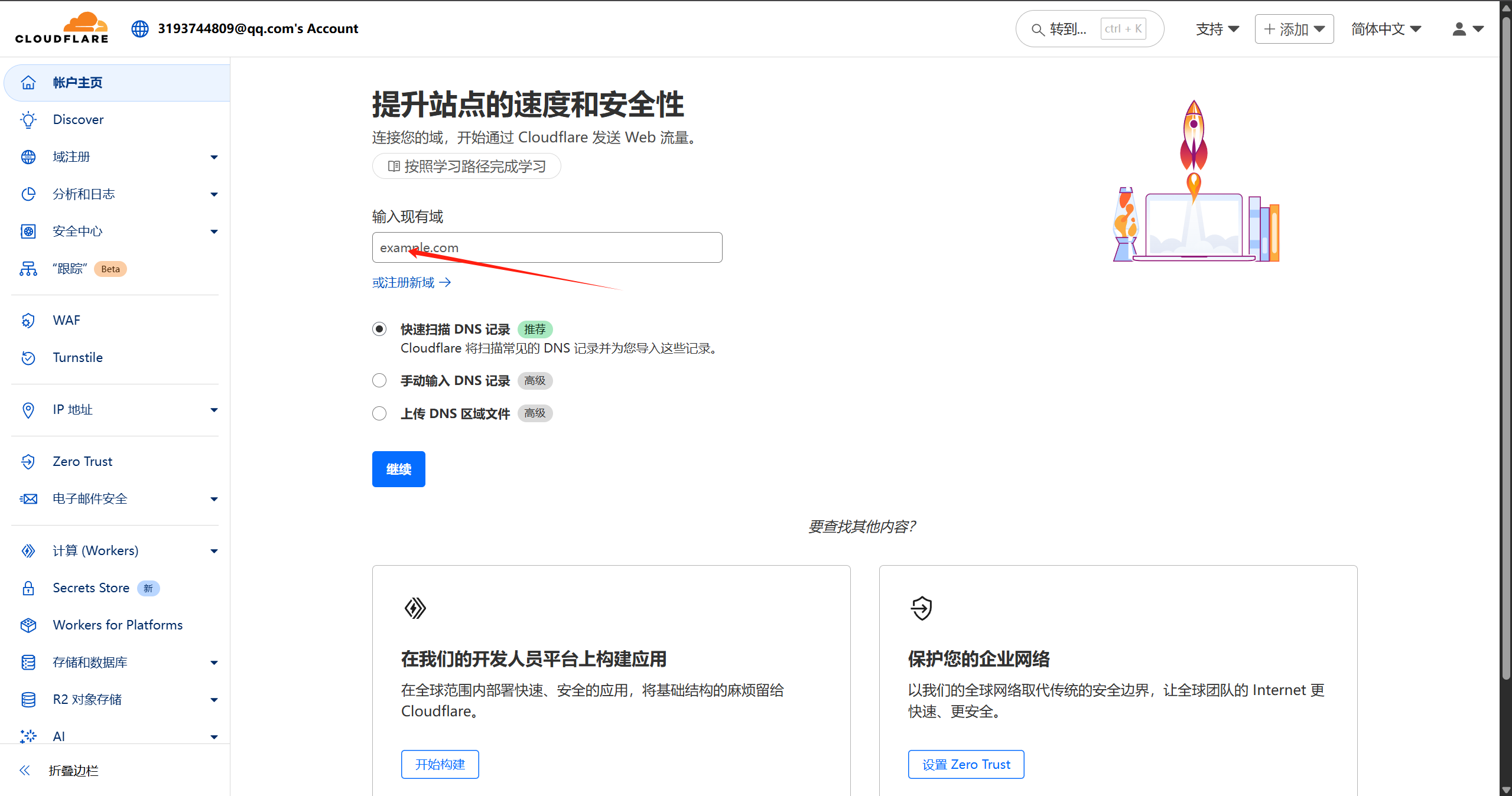Click the Cloudflare logo
The height and width of the screenshot is (796, 1512).
pyautogui.click(x=62, y=28)
